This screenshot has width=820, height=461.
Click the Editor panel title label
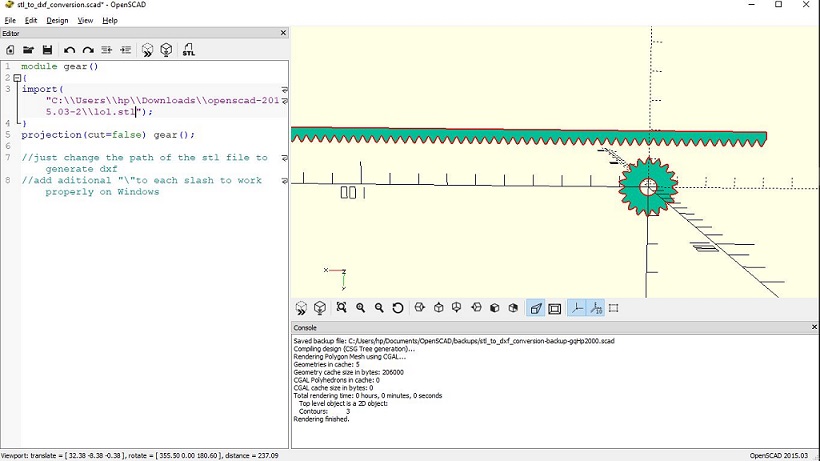(10, 33)
